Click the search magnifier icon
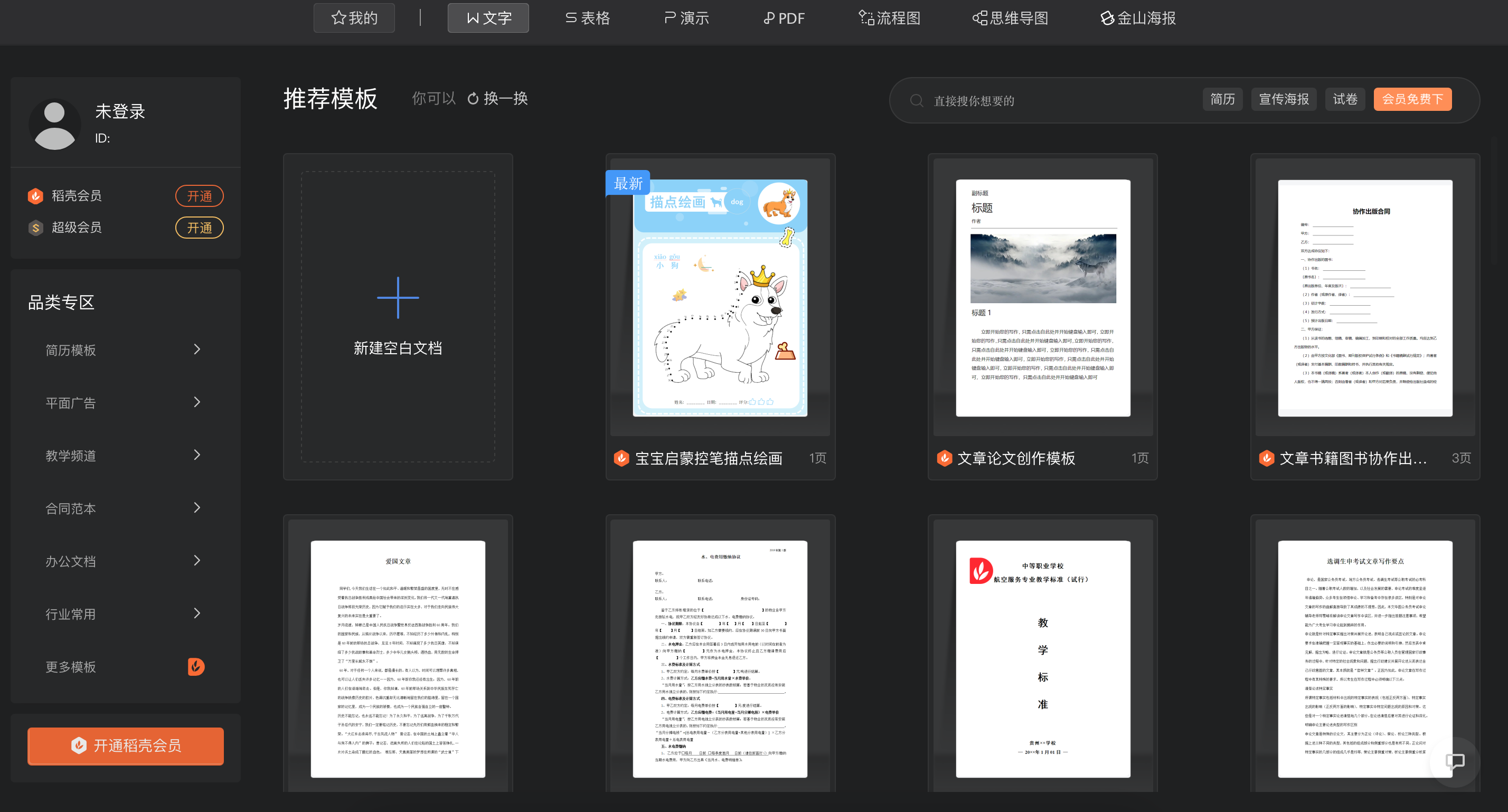 [917, 101]
